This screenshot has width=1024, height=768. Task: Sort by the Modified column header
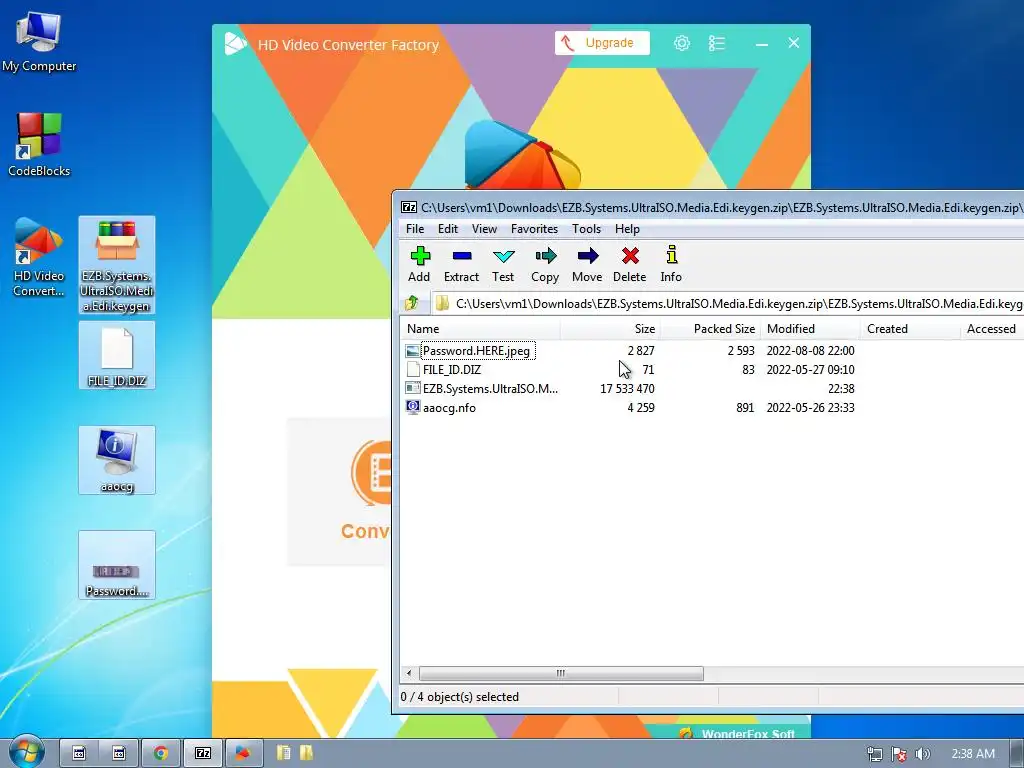click(x=810, y=328)
